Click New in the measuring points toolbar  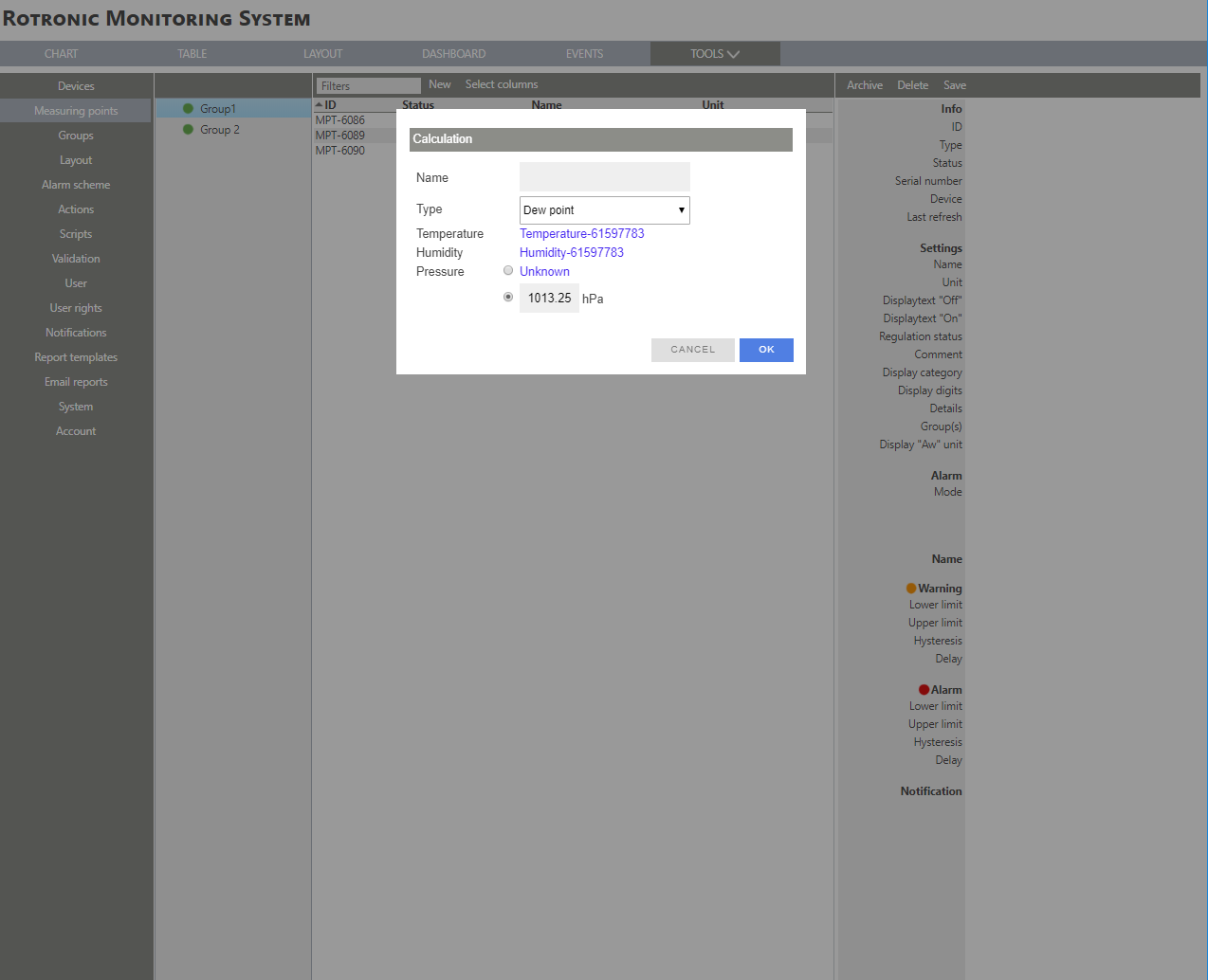[x=440, y=84]
